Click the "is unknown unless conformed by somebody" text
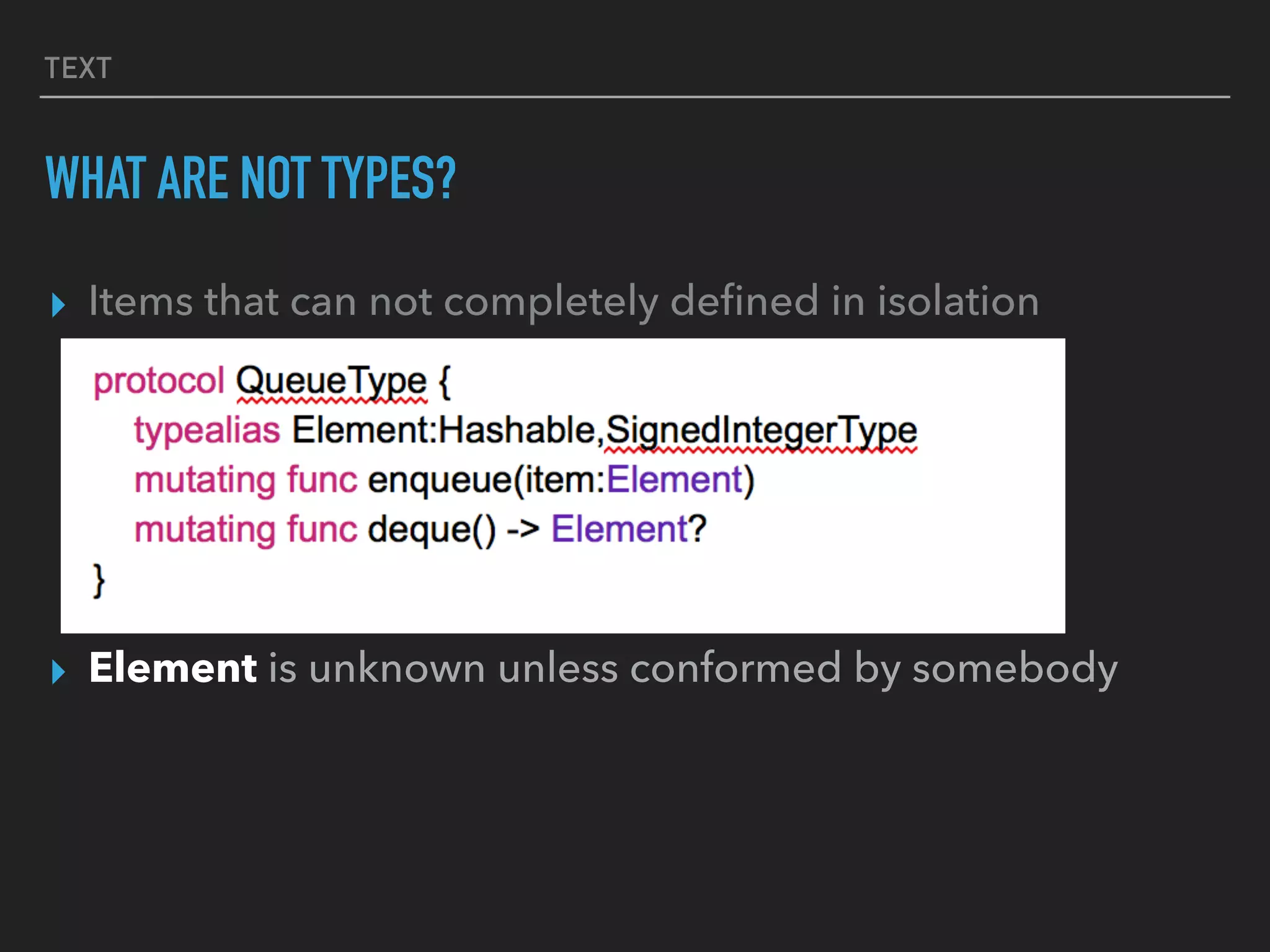The height and width of the screenshot is (952, 1270). 692,669
